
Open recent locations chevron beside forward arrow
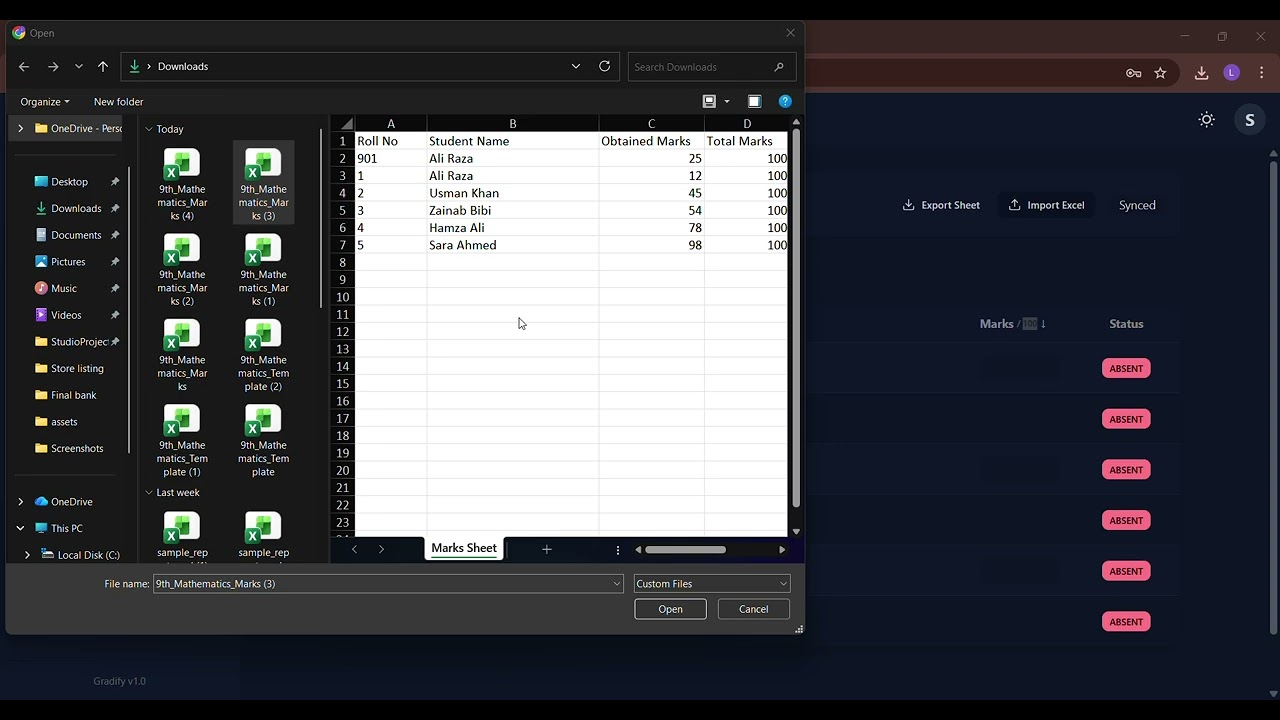pyautogui.click(x=79, y=66)
